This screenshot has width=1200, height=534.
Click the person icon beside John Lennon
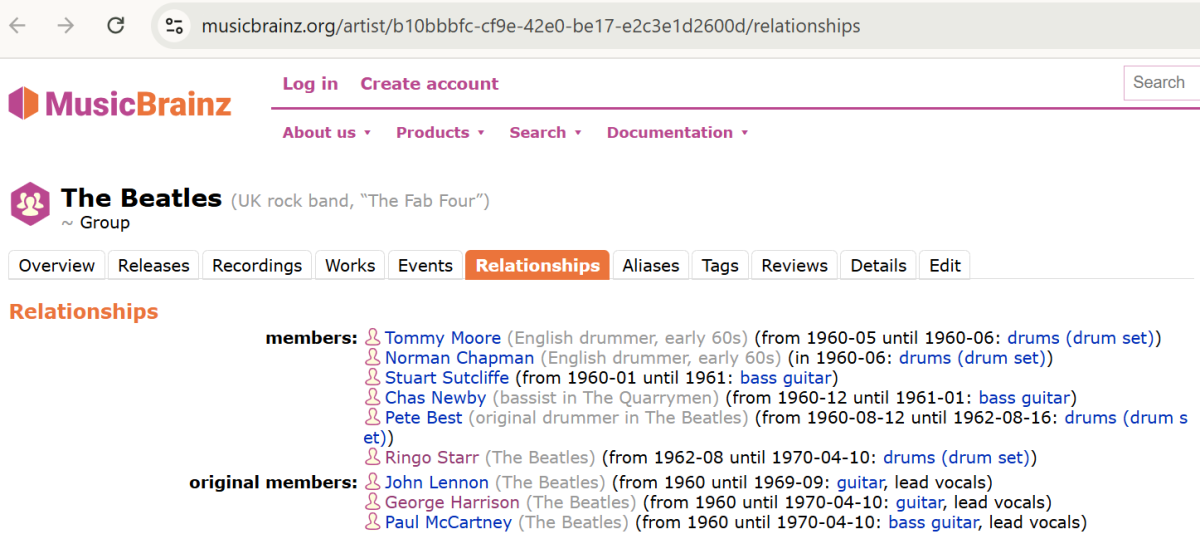[x=373, y=483]
